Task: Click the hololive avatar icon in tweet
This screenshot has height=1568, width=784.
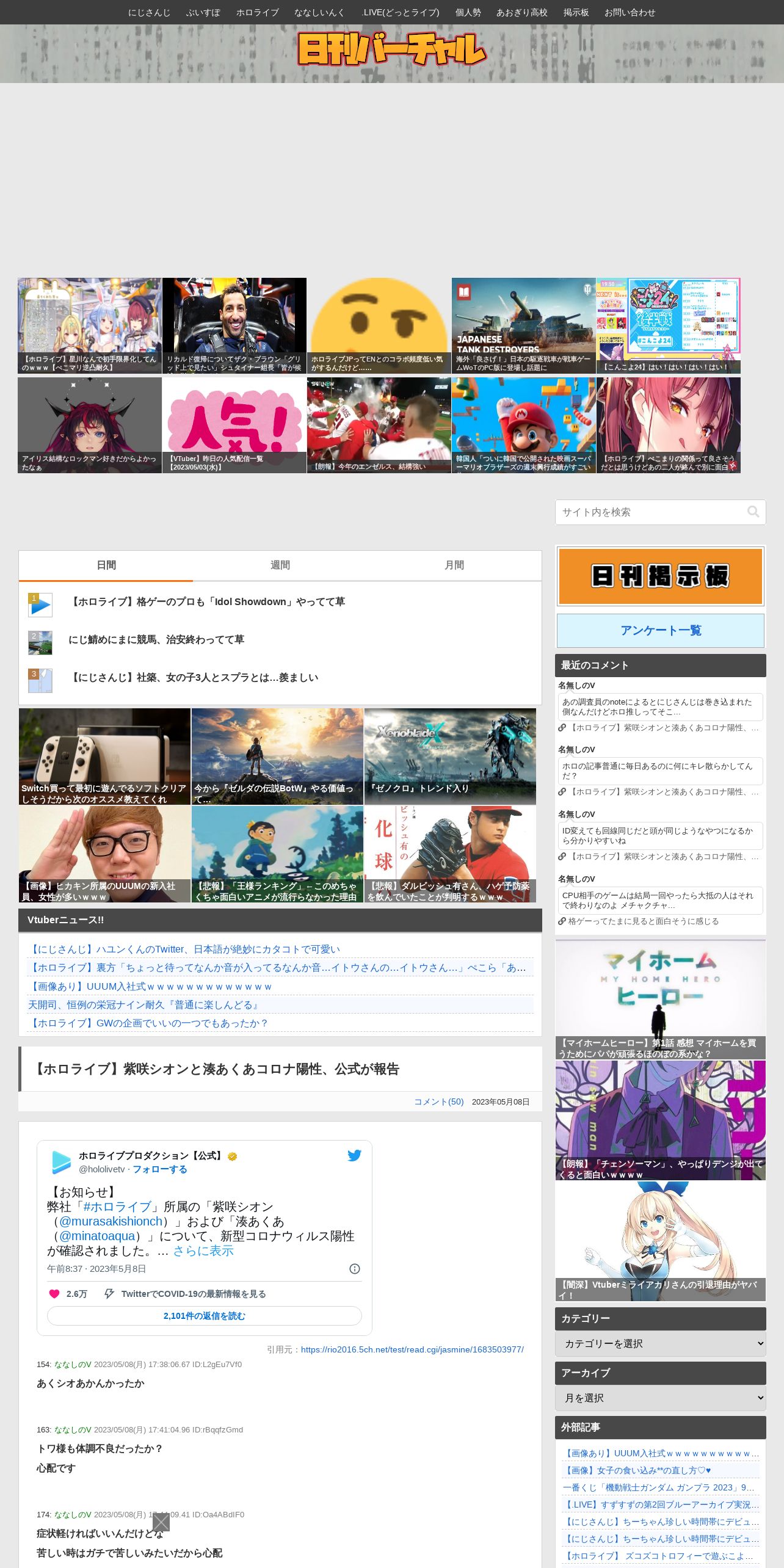Action: [x=61, y=1162]
